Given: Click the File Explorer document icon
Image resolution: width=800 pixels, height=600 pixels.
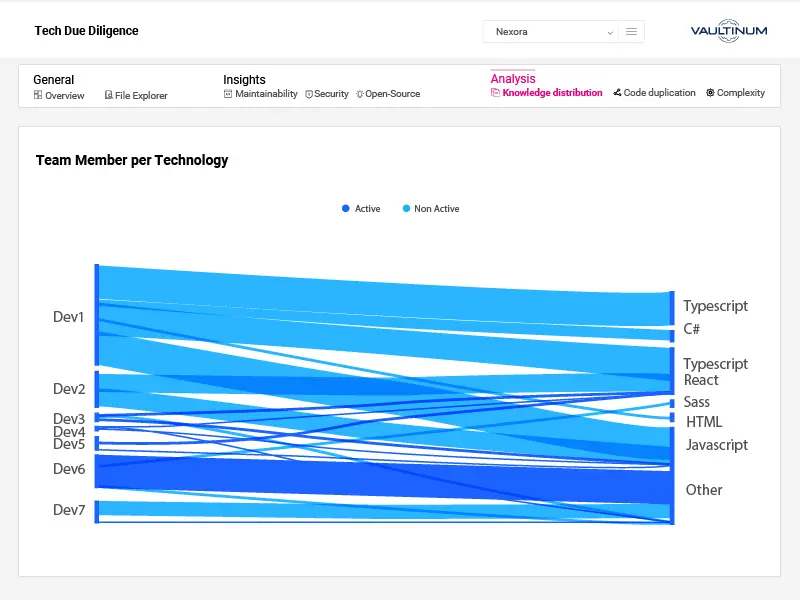Looking at the screenshot, I should [108, 95].
